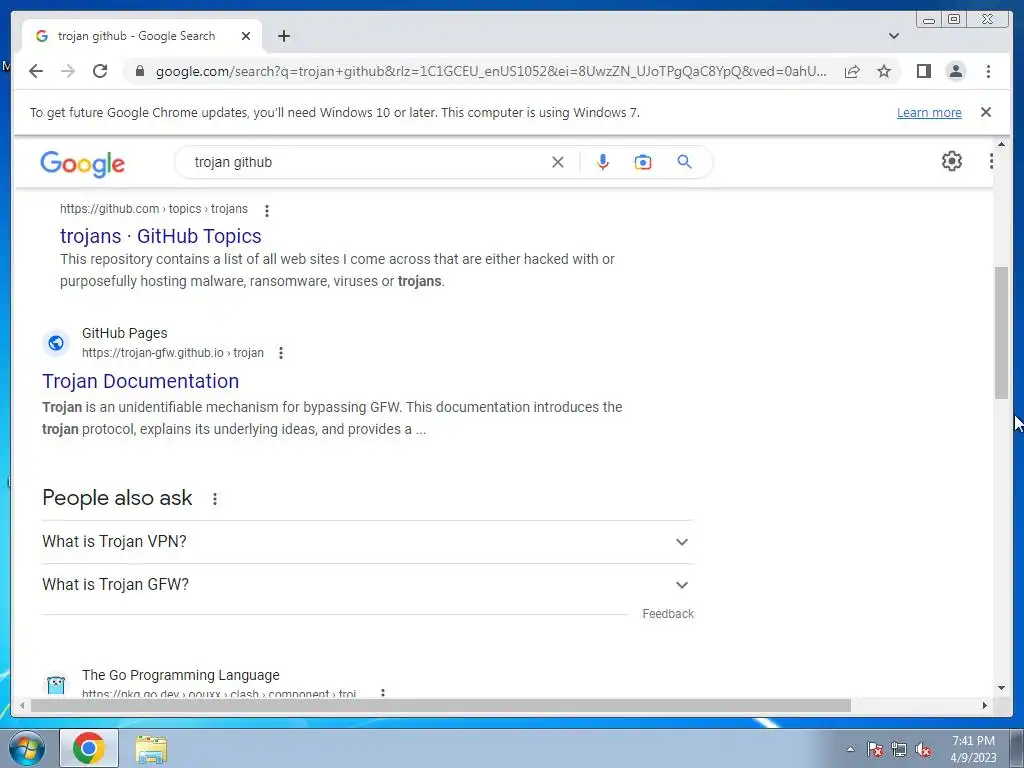Click the github.com › topics › trojans breadcrumb
Screen dimensions: 1024x768
(154, 209)
